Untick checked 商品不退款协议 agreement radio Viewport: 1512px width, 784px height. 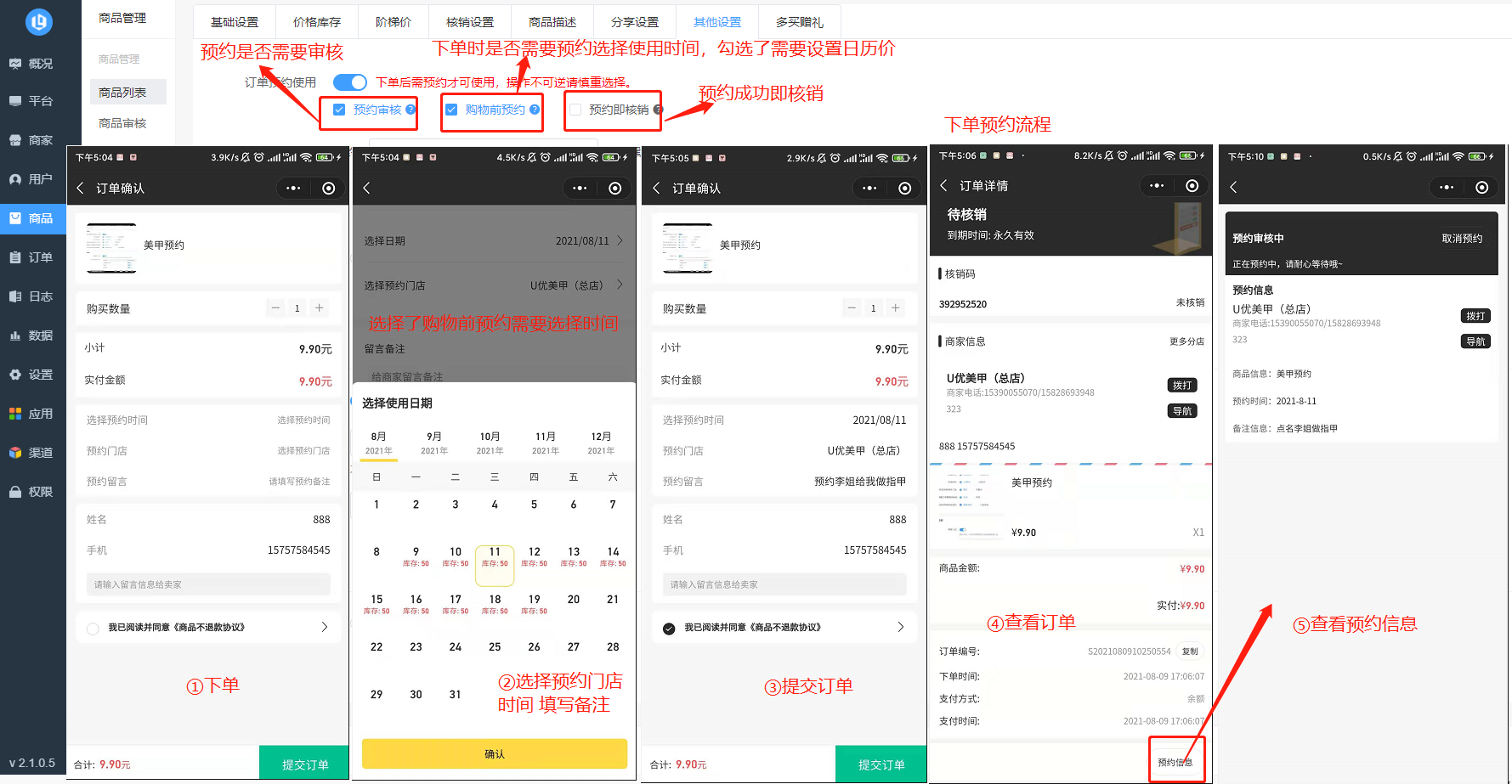point(669,629)
